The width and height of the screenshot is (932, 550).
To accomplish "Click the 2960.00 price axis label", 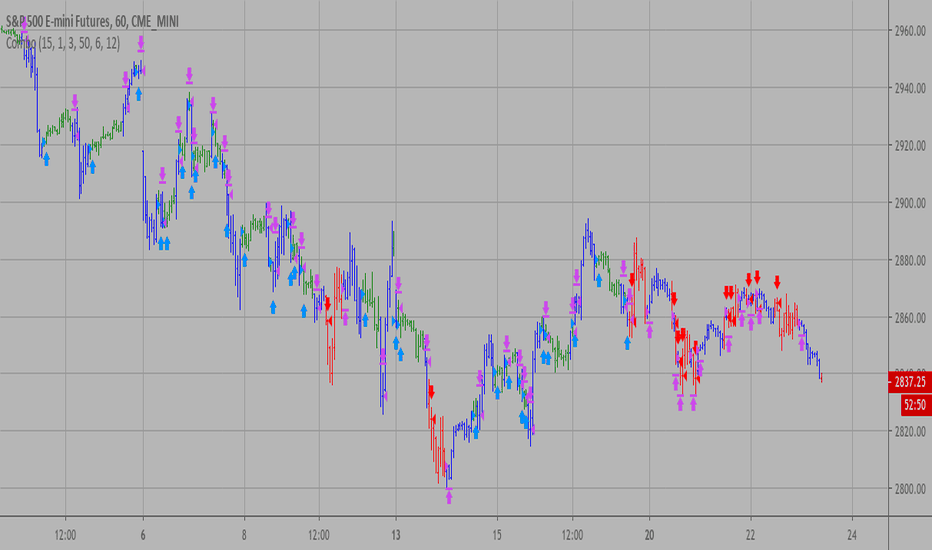I will (x=910, y=31).
